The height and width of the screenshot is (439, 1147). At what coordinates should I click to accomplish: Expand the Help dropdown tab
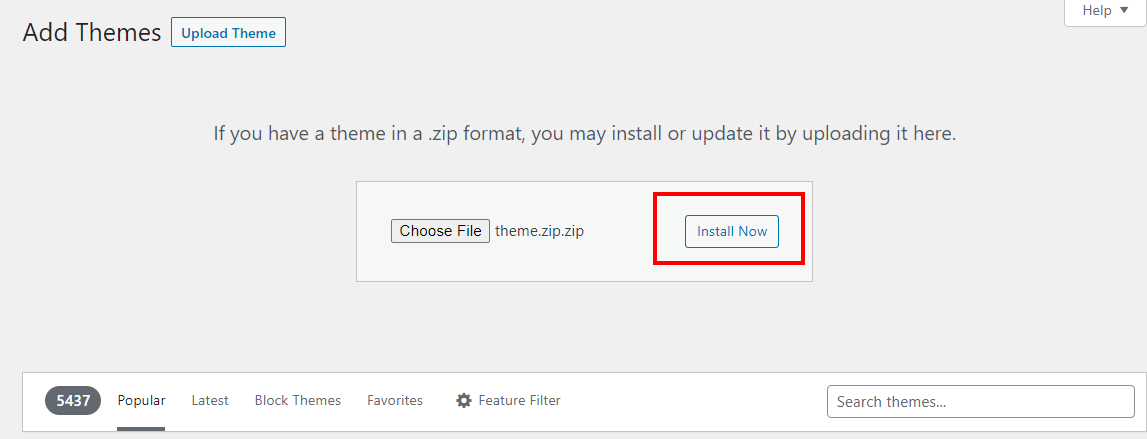point(1104,11)
